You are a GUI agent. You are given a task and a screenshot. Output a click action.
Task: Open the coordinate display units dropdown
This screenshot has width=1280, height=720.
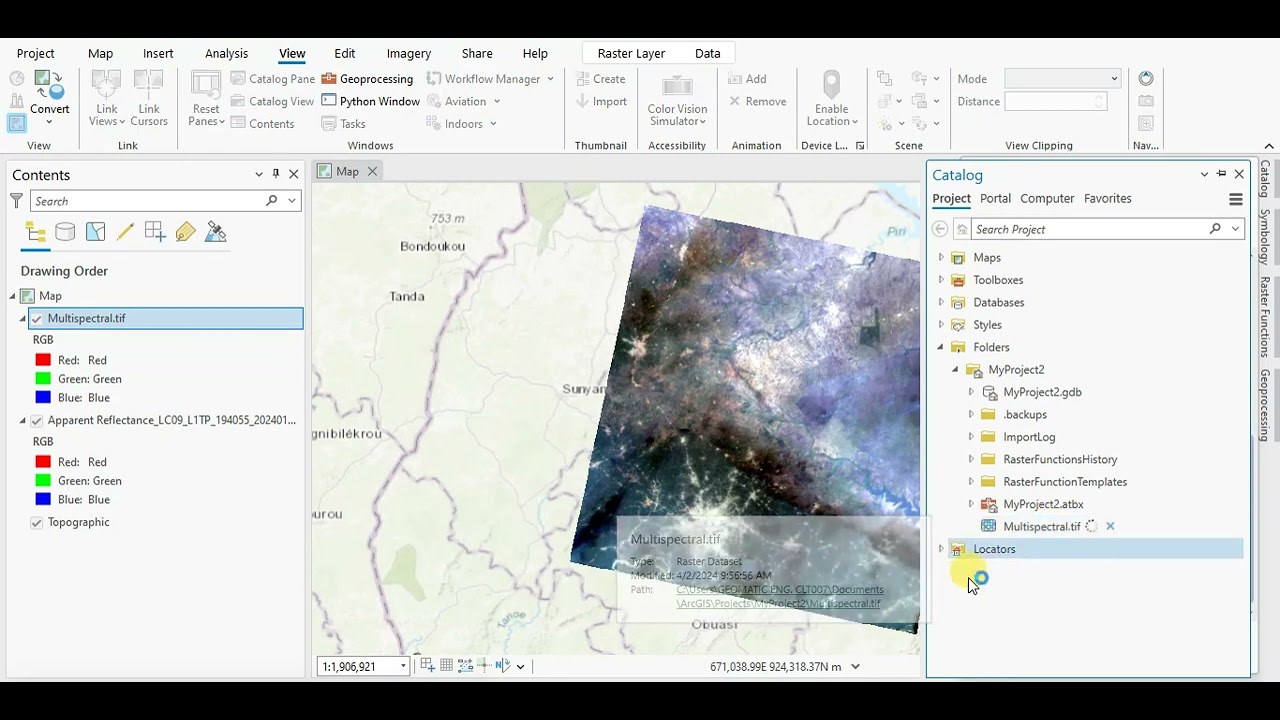click(x=854, y=667)
